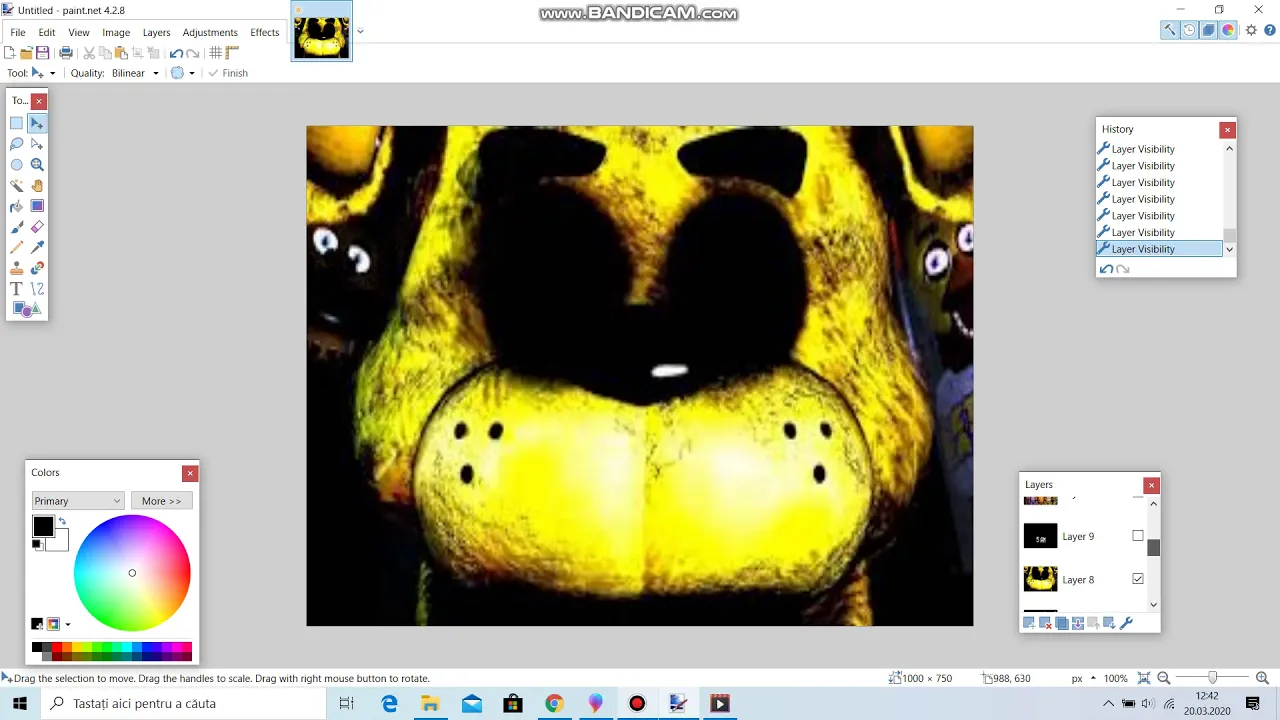Select the Rectangle Select tool
The width and height of the screenshot is (1280, 720).
click(16, 123)
